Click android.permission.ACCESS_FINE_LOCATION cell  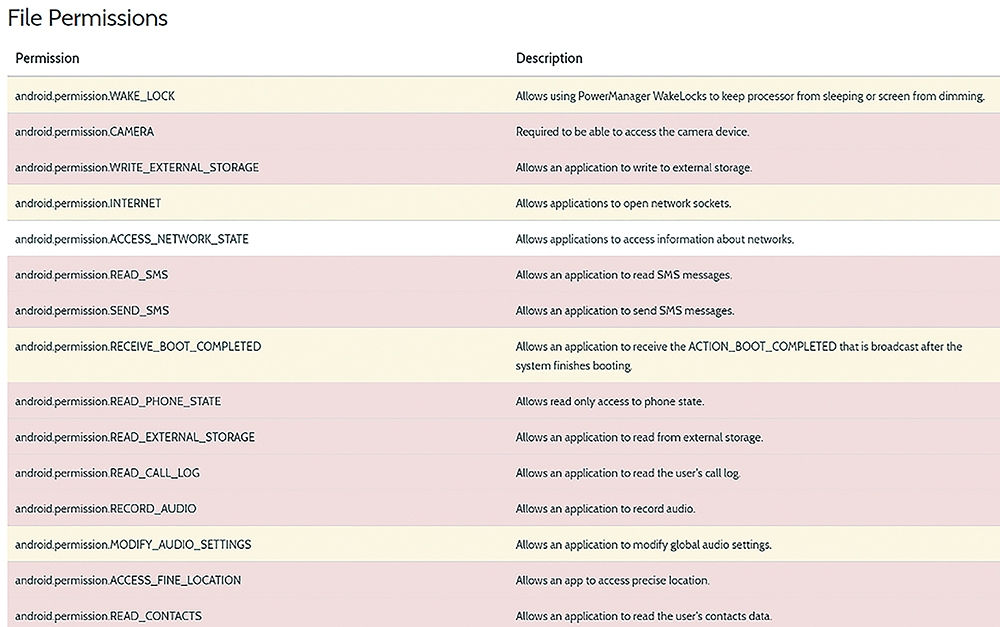click(x=128, y=580)
